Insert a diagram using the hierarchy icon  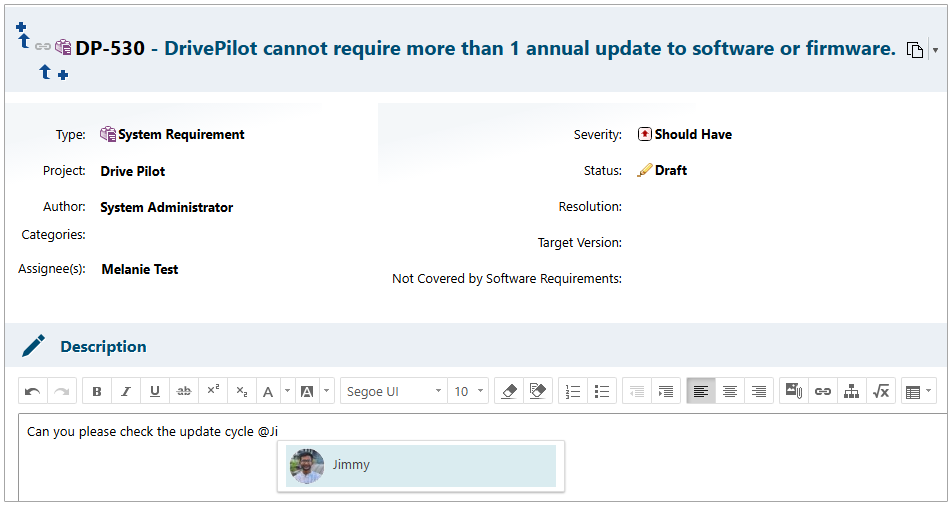pos(852,391)
